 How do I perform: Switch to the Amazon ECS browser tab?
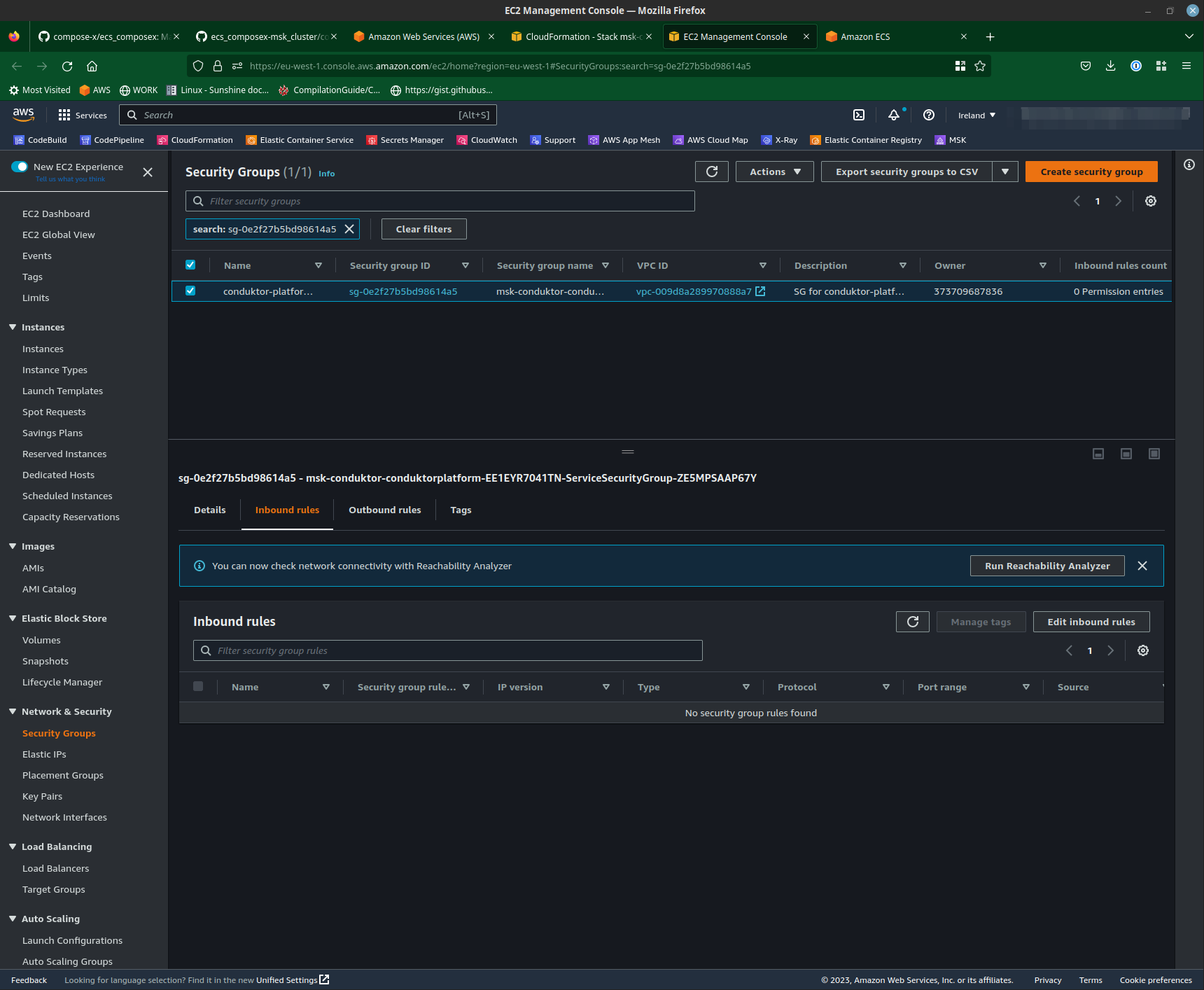coord(889,36)
